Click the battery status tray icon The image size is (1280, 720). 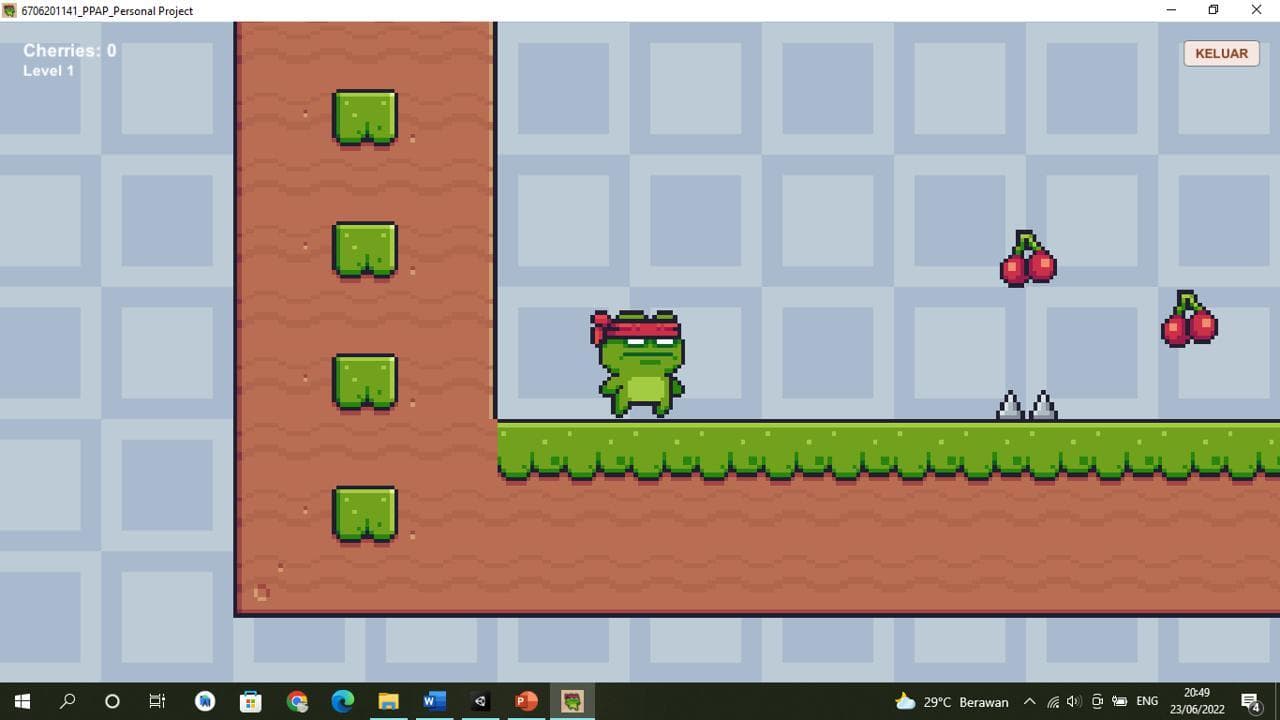click(1120, 702)
